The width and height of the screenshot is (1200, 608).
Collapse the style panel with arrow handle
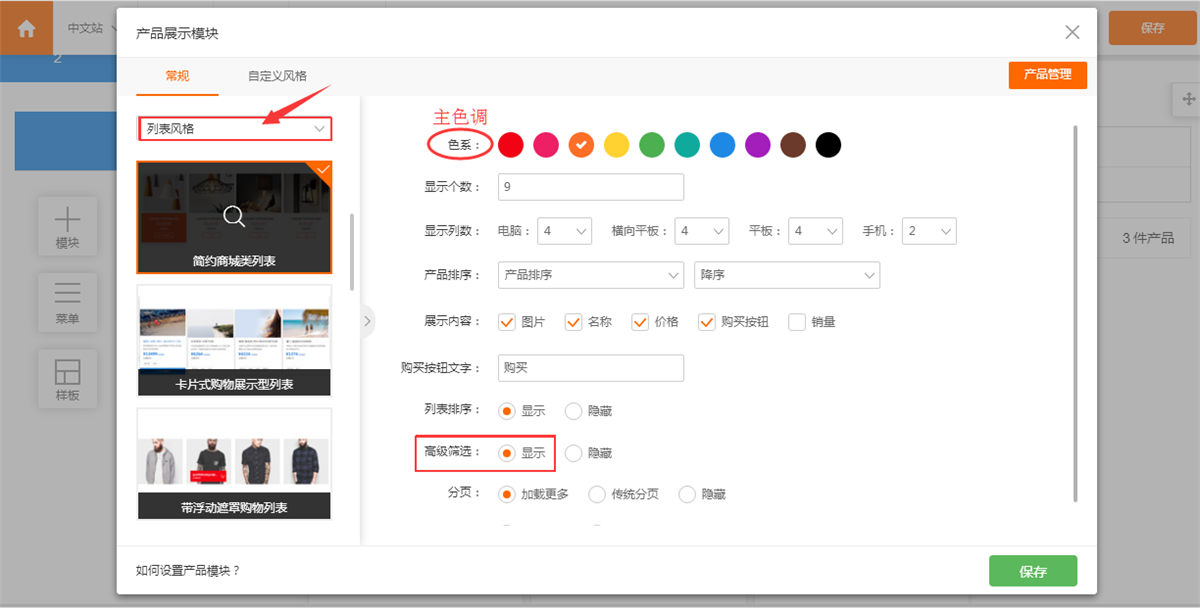point(367,321)
